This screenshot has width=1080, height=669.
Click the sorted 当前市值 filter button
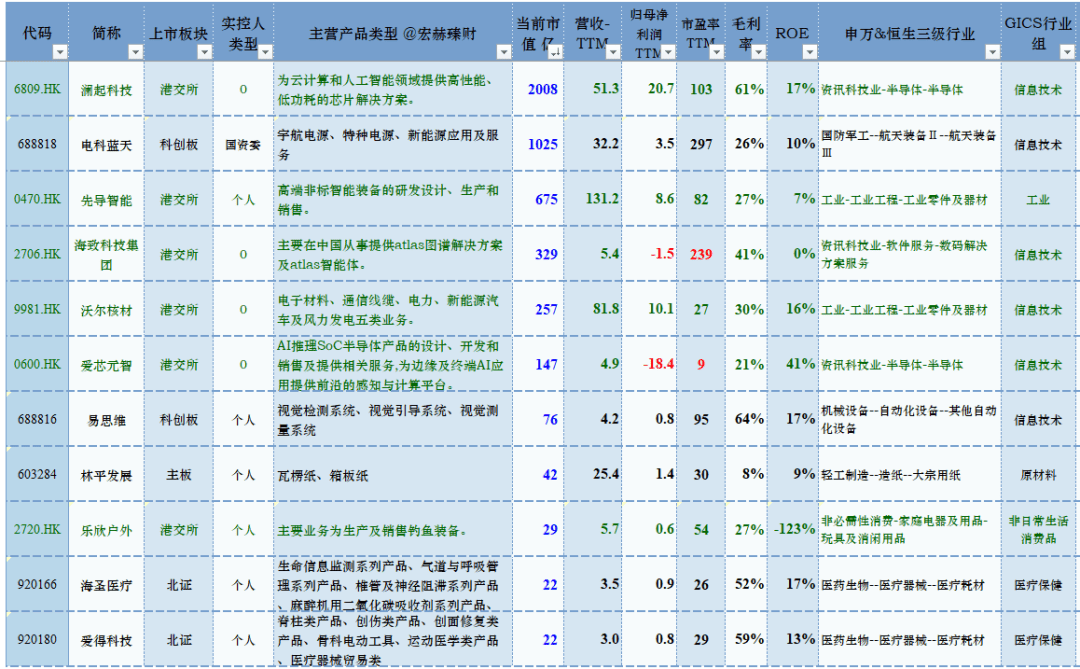coord(556,52)
